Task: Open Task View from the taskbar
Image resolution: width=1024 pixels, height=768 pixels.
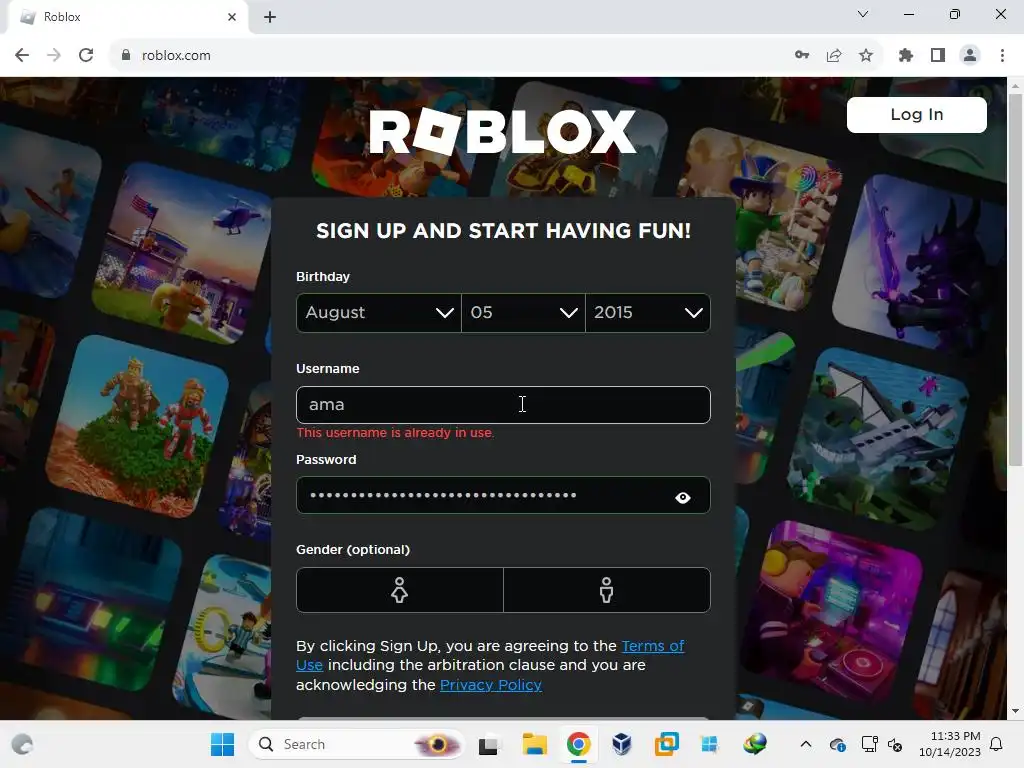Action: (x=488, y=744)
